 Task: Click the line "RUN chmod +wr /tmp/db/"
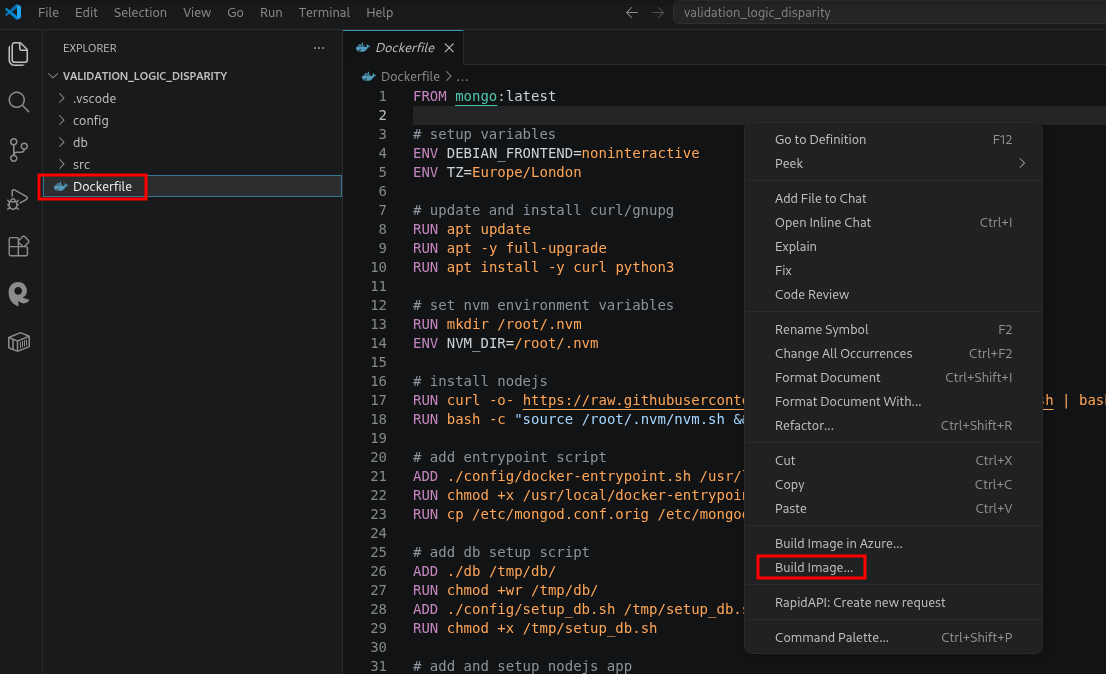pos(506,591)
